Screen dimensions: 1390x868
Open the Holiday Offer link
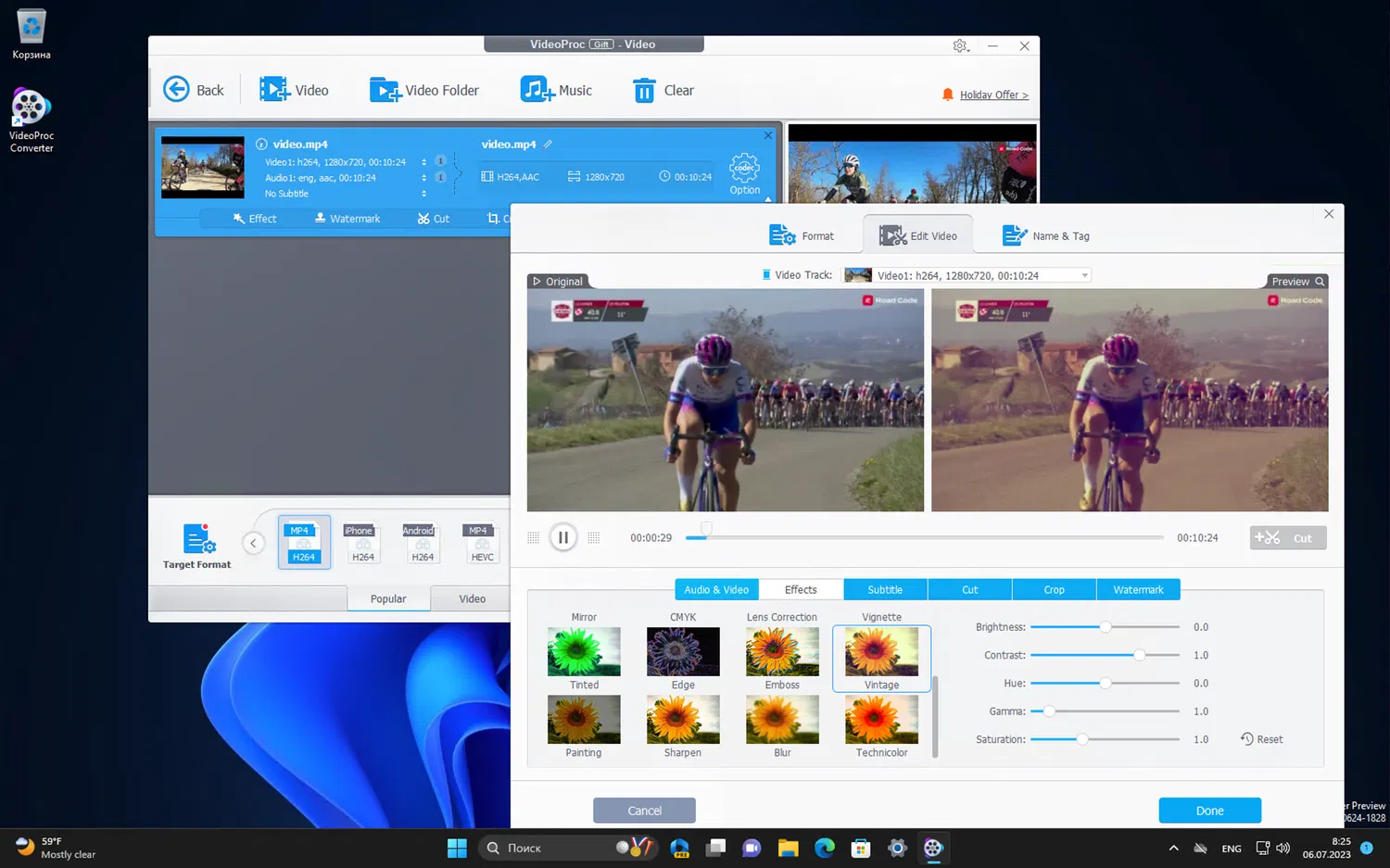pos(992,94)
